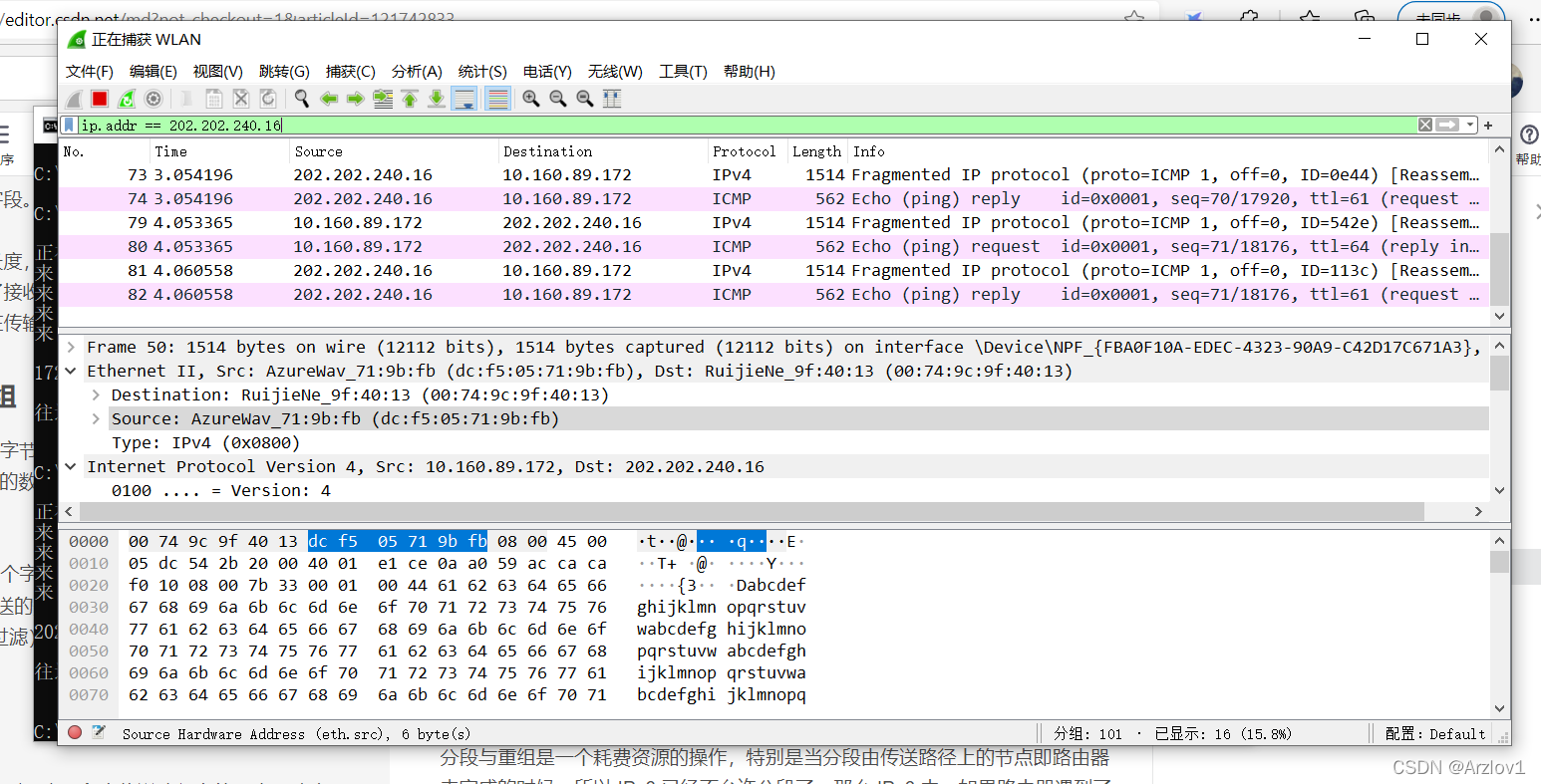Image resolution: width=1541 pixels, height=784 pixels.
Task: Collapse the Internet Protocol Version 4 node
Action: point(71,466)
